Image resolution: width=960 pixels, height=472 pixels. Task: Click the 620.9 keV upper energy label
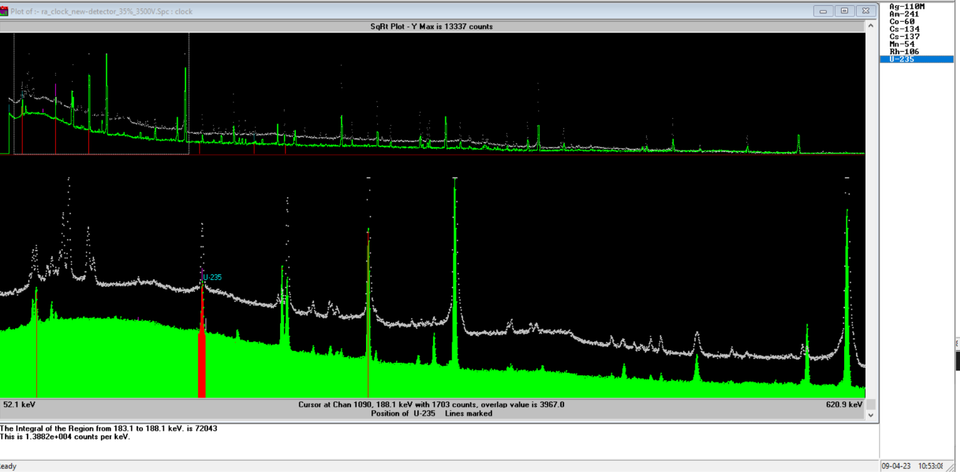846,405
